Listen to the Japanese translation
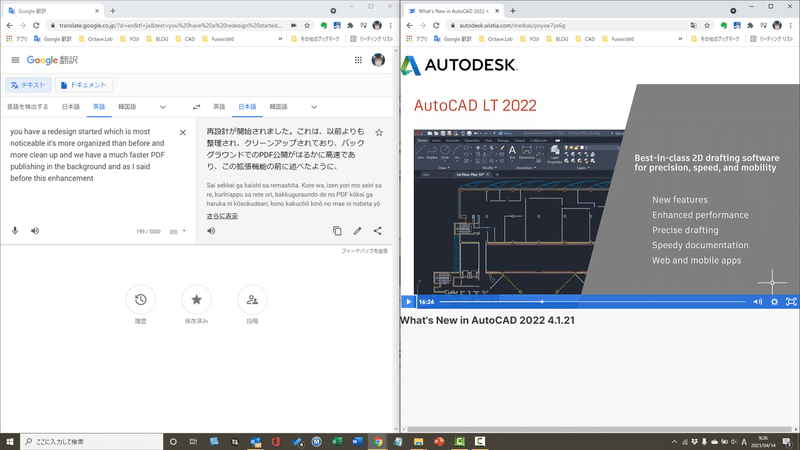Image resolution: width=800 pixels, height=450 pixels. pyautogui.click(x=211, y=231)
